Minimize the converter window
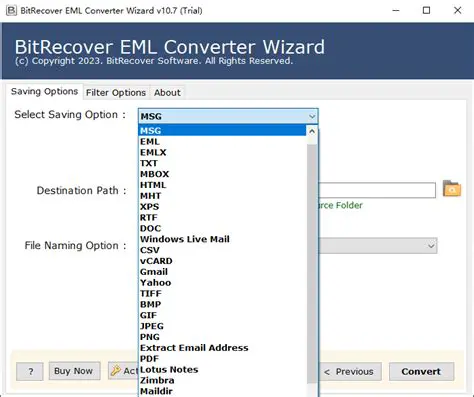474x397 pixels. [x=396, y=10]
